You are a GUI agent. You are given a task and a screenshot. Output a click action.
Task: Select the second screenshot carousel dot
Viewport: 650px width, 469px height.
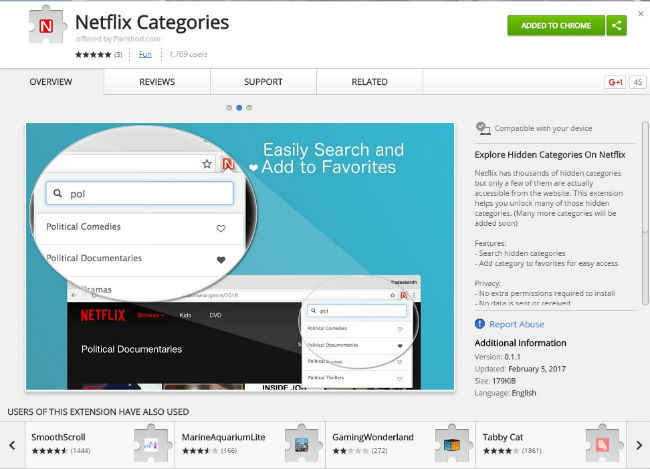239,108
